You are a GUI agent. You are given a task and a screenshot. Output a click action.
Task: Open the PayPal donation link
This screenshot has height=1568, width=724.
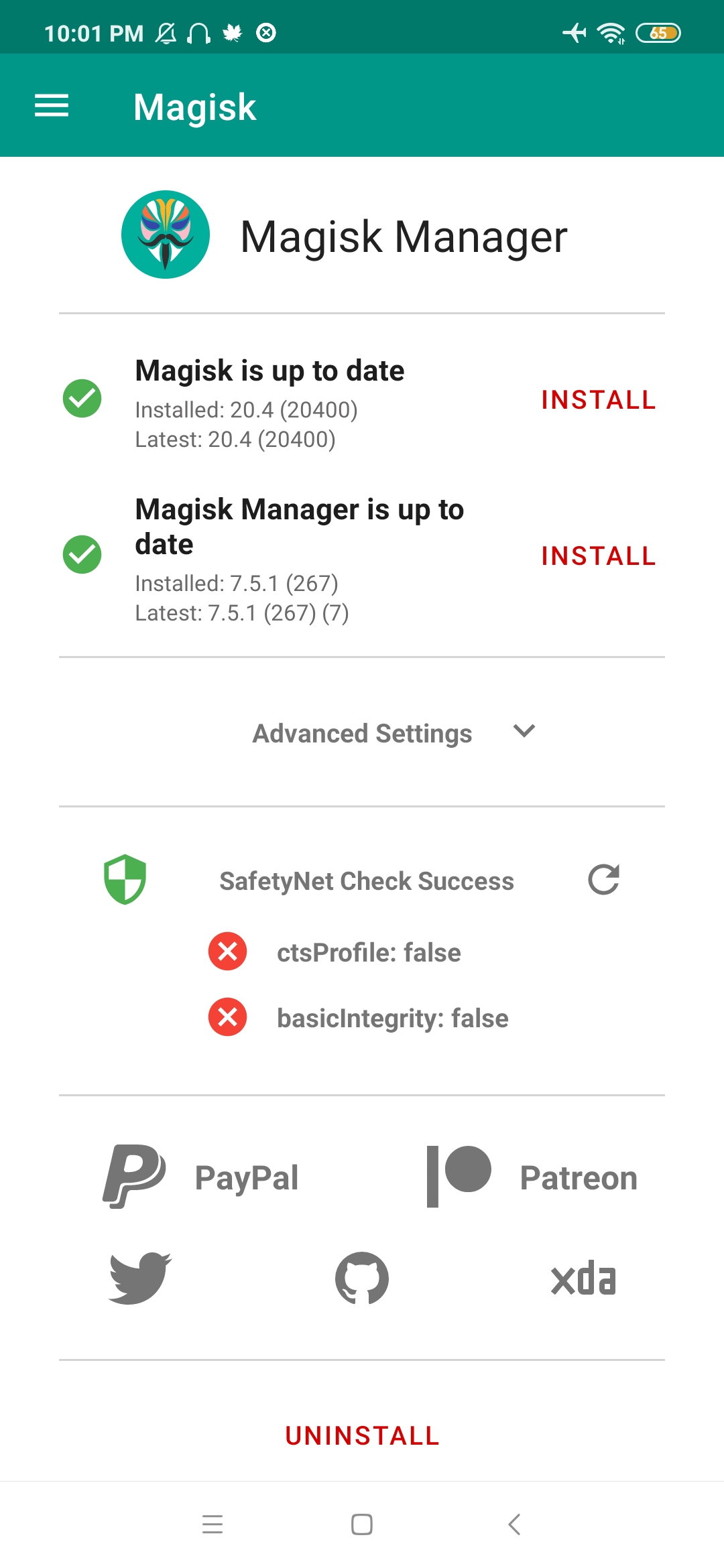tap(201, 1177)
